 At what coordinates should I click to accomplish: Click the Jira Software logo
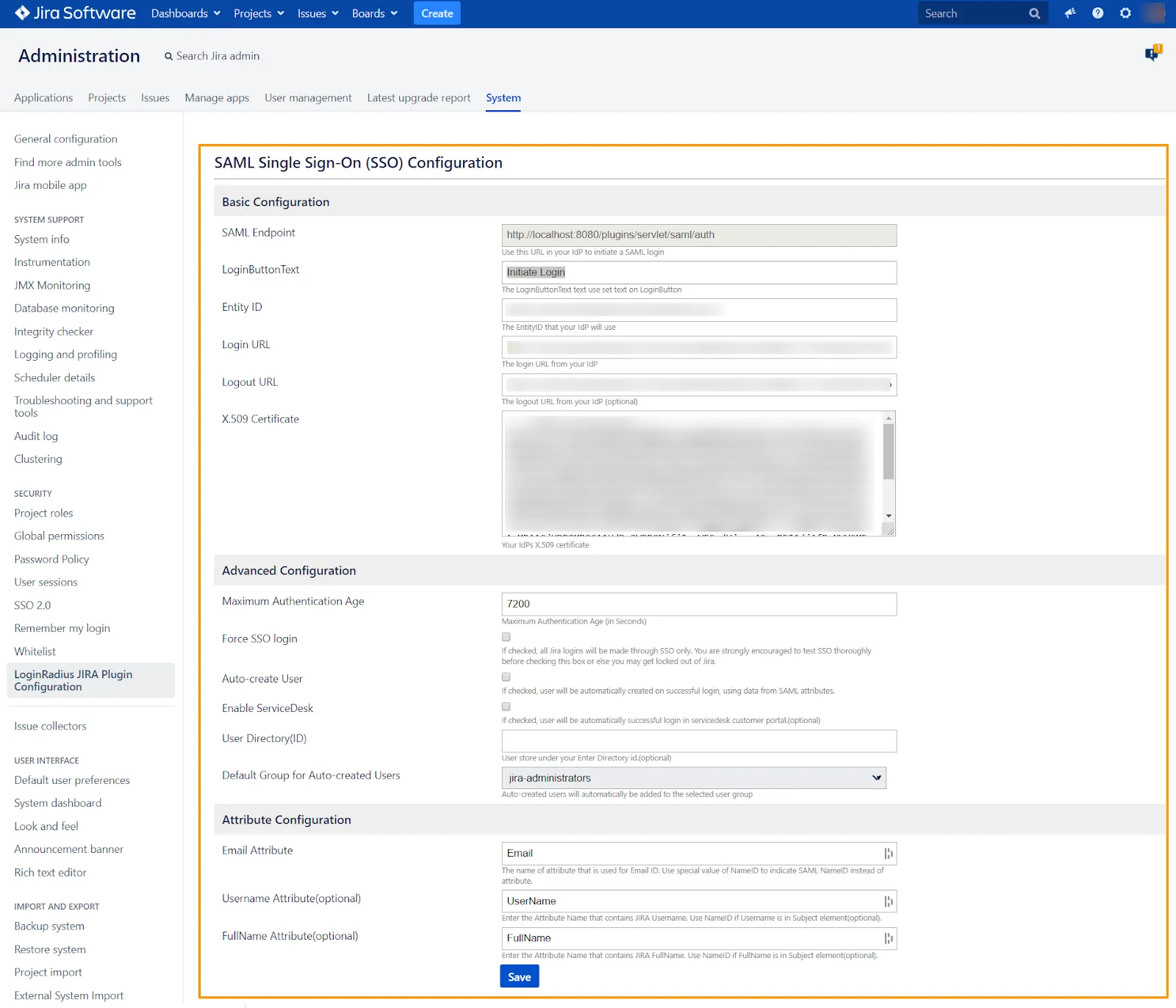pos(75,13)
